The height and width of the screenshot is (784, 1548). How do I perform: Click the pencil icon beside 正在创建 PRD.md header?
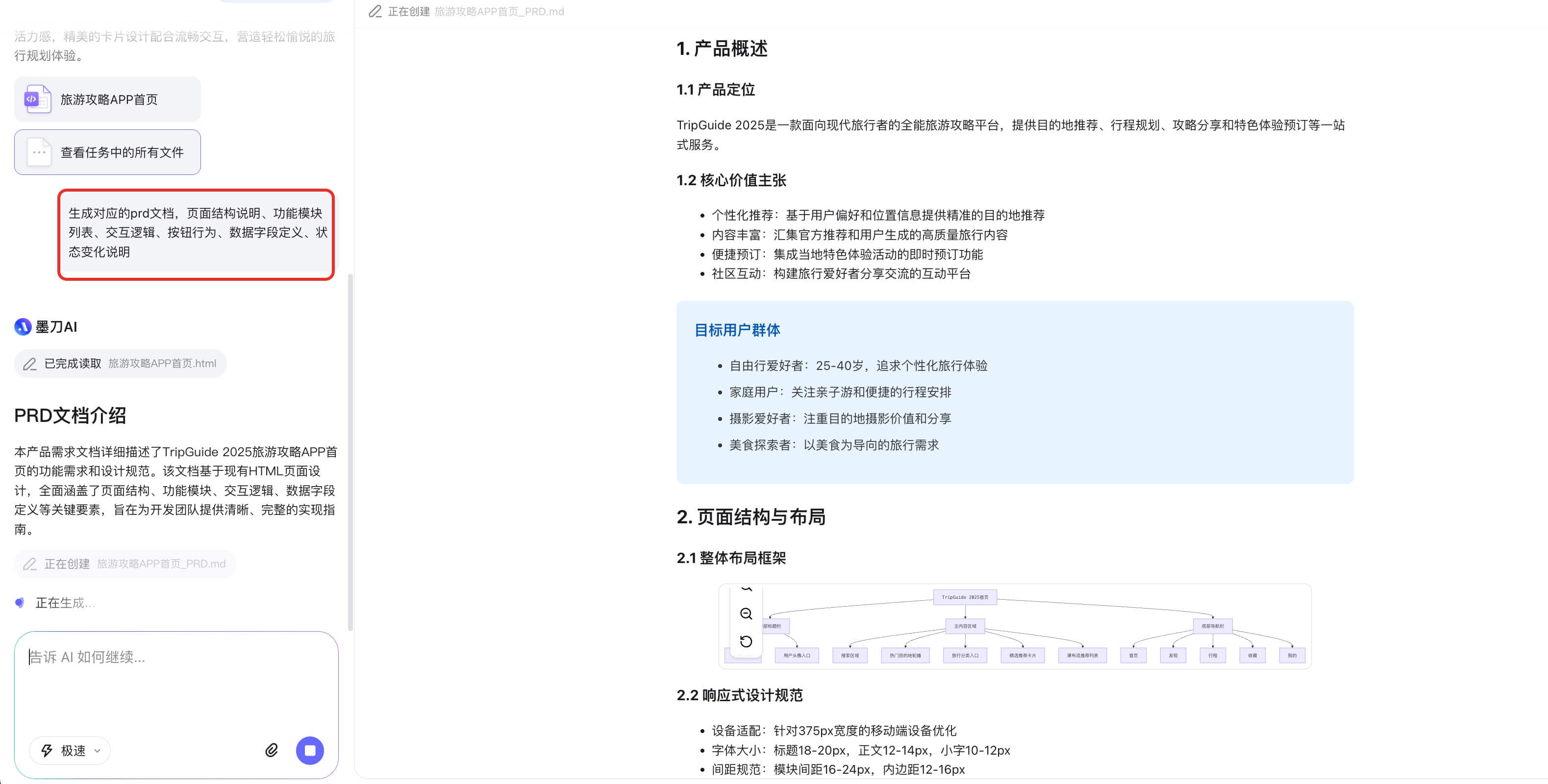coord(375,11)
